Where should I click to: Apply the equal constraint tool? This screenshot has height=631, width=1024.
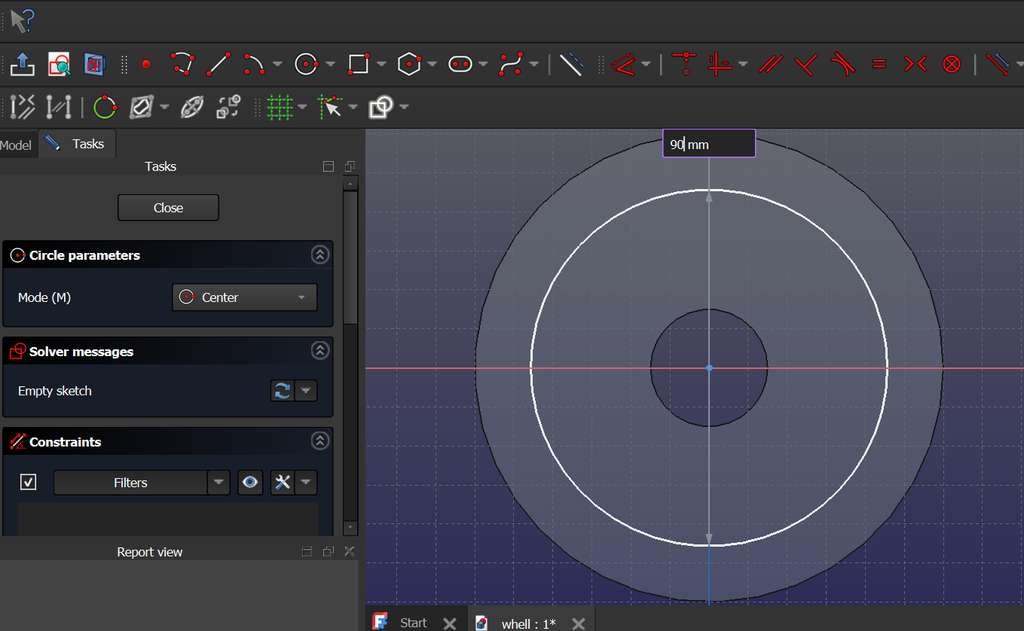(x=879, y=64)
